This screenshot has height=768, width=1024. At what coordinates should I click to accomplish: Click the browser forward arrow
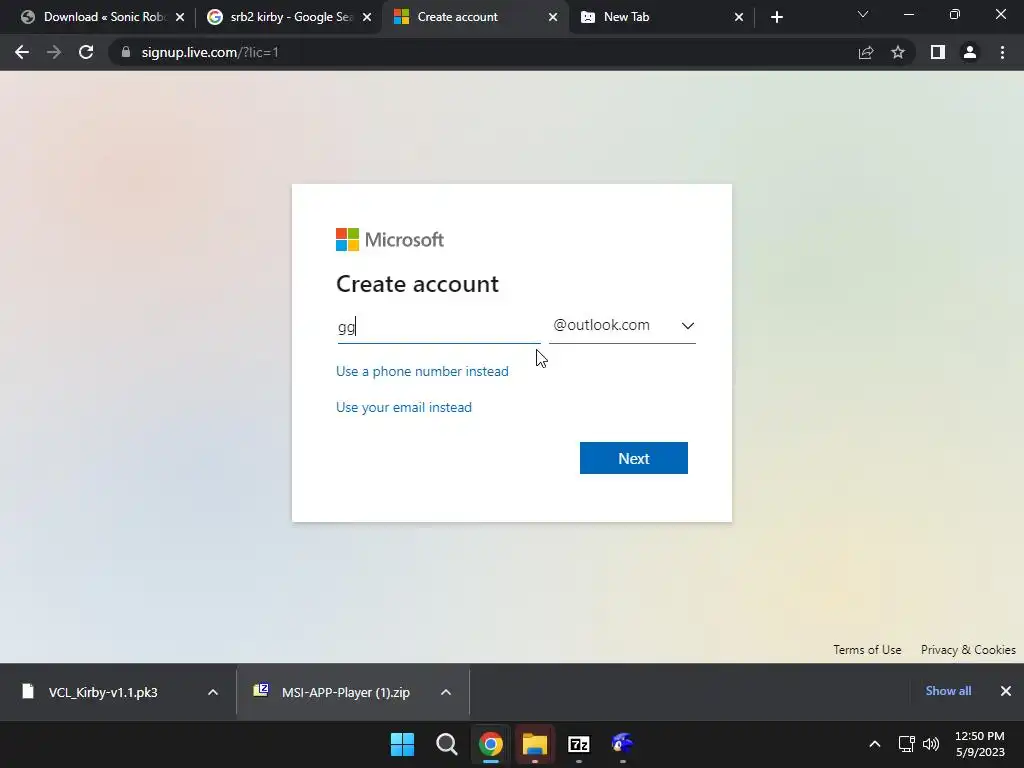[x=54, y=52]
